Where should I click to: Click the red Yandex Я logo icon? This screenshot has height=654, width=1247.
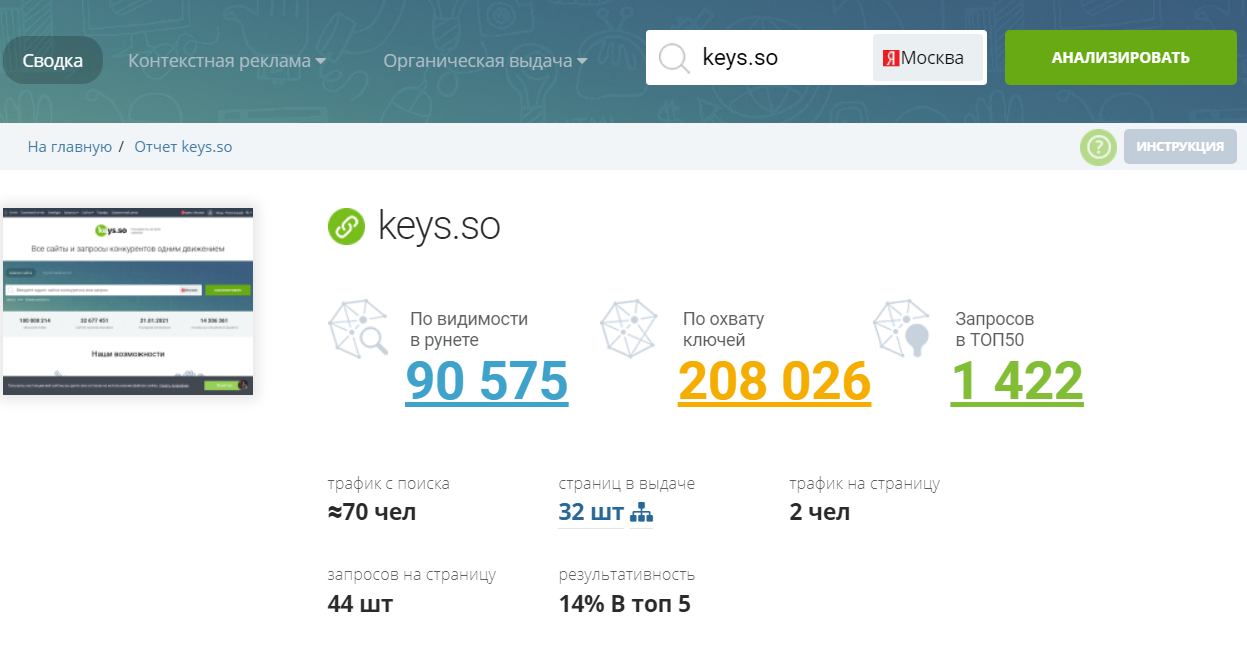(x=891, y=59)
